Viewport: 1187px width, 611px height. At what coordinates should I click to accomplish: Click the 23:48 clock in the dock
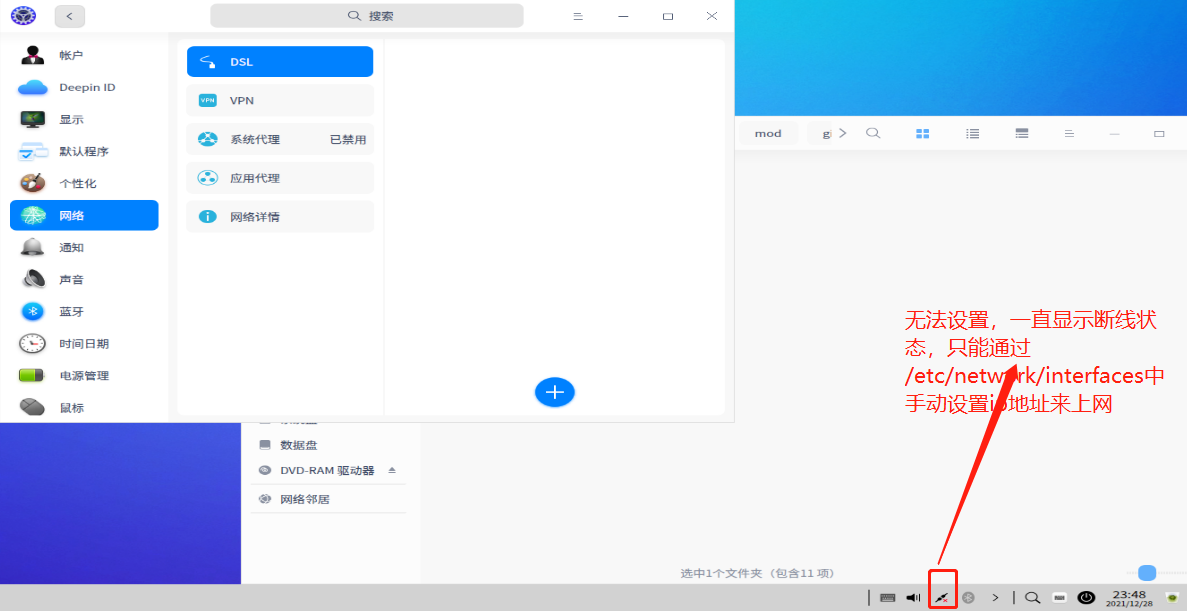[1129, 597]
